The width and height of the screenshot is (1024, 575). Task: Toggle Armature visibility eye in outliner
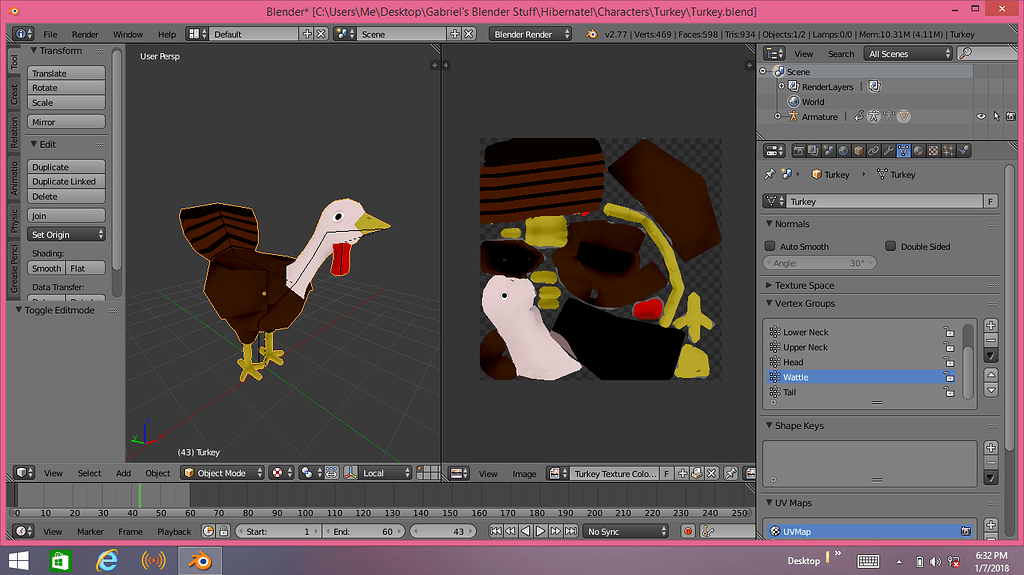(981, 116)
